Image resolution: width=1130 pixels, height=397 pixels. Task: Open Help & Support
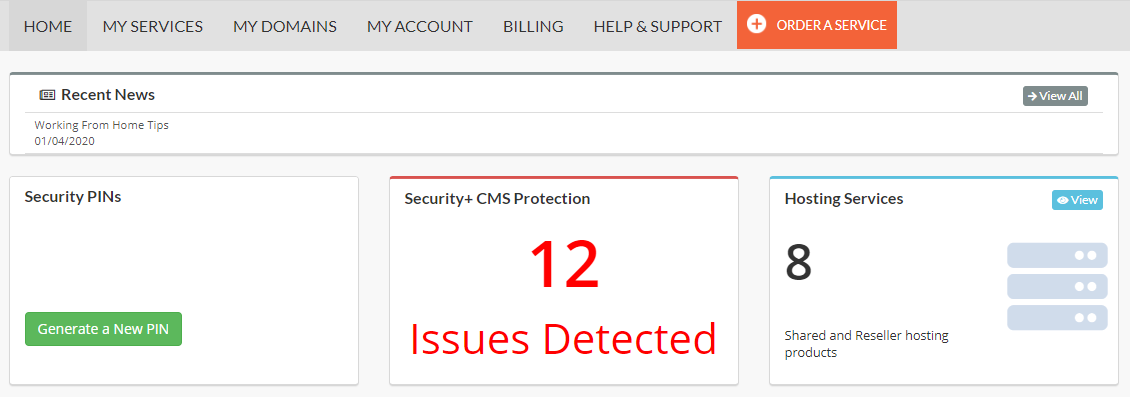[658, 27]
